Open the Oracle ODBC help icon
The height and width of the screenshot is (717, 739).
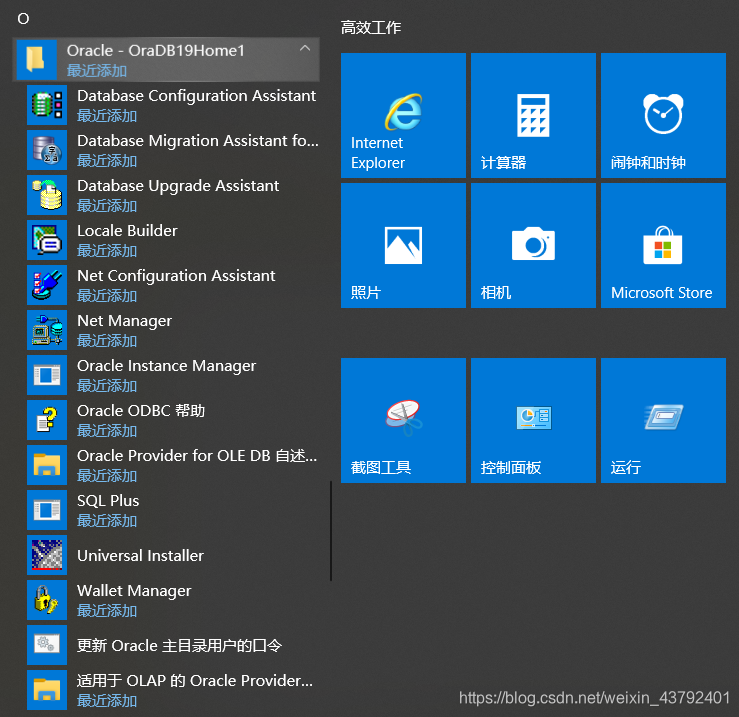coord(47,420)
